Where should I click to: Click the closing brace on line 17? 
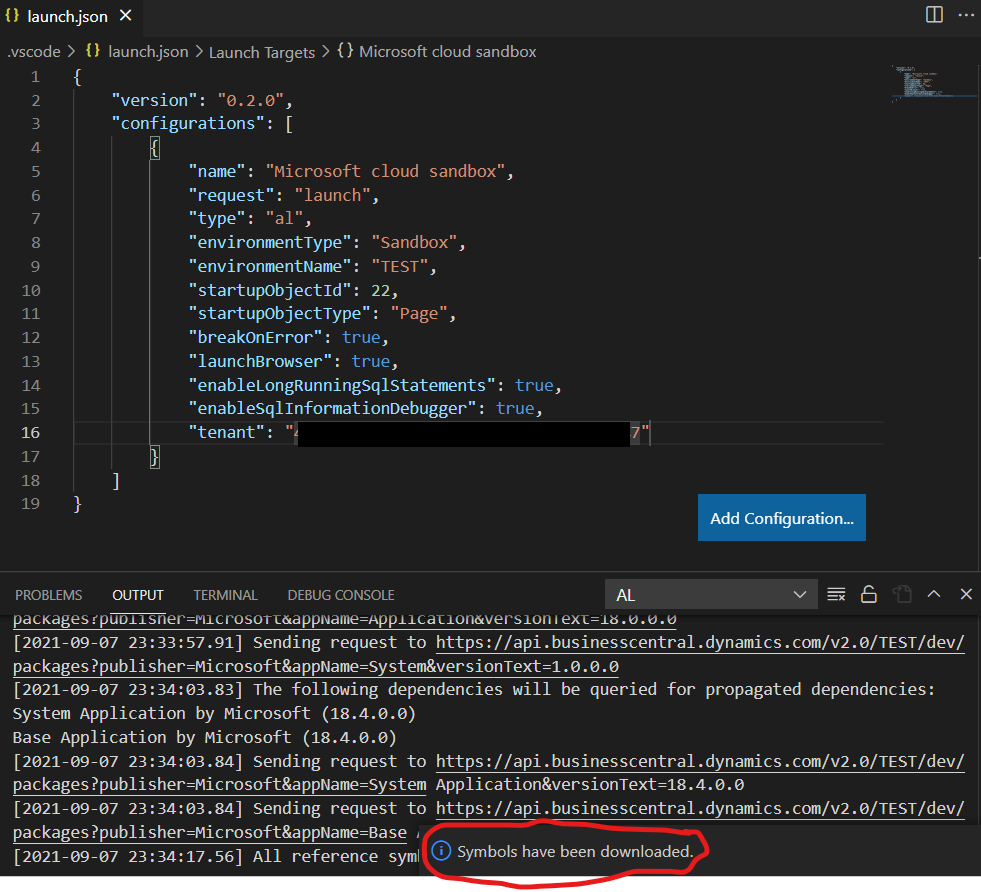155,457
